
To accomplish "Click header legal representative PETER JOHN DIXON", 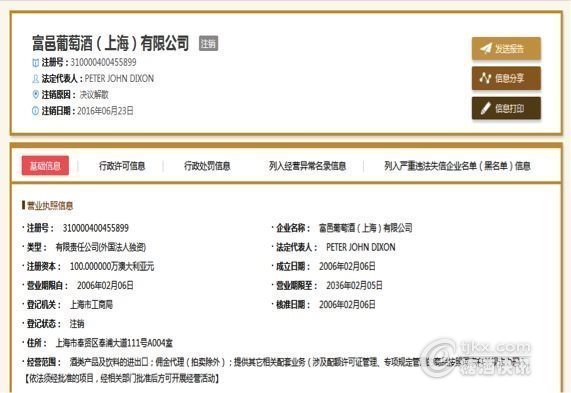I will [119, 78].
